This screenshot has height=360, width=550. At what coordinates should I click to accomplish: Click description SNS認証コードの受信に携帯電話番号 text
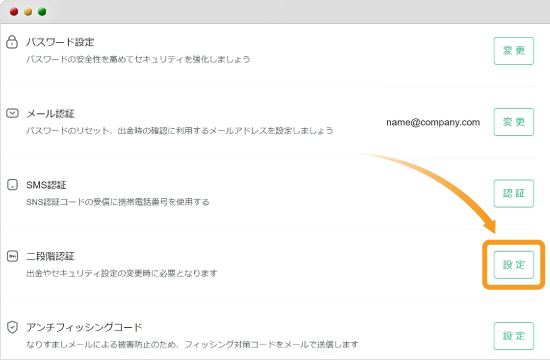pyautogui.click(x=118, y=202)
